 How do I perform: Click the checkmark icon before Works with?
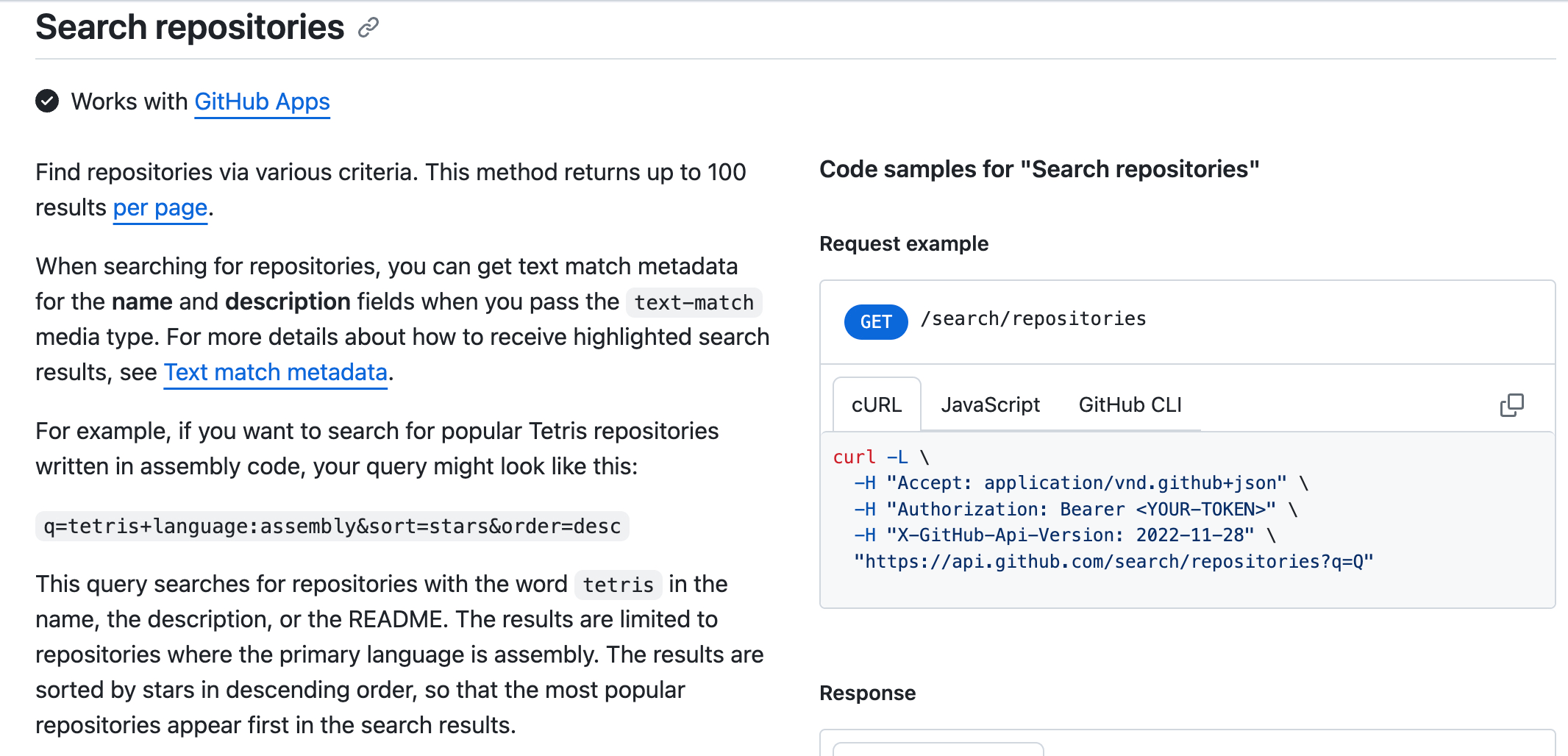coord(47,101)
